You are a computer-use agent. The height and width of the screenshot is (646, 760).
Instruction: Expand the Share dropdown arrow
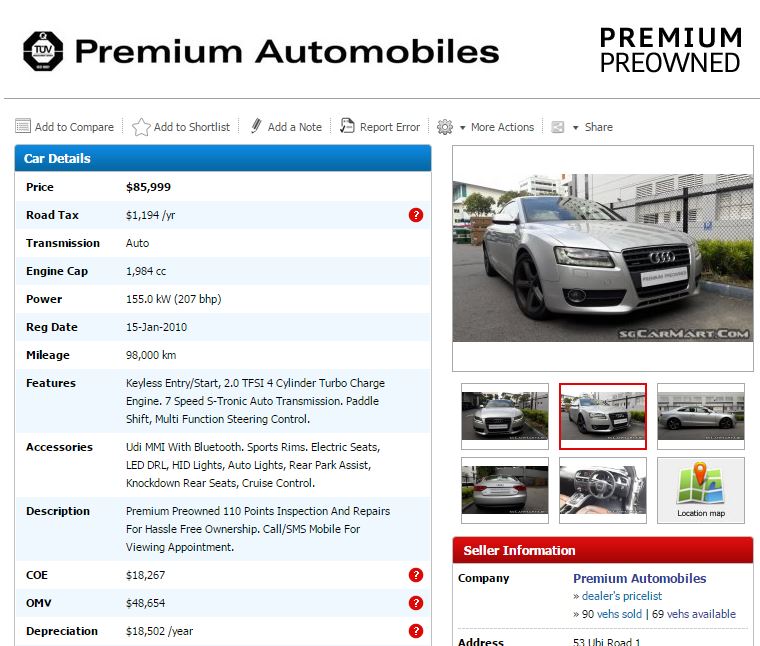coord(576,128)
